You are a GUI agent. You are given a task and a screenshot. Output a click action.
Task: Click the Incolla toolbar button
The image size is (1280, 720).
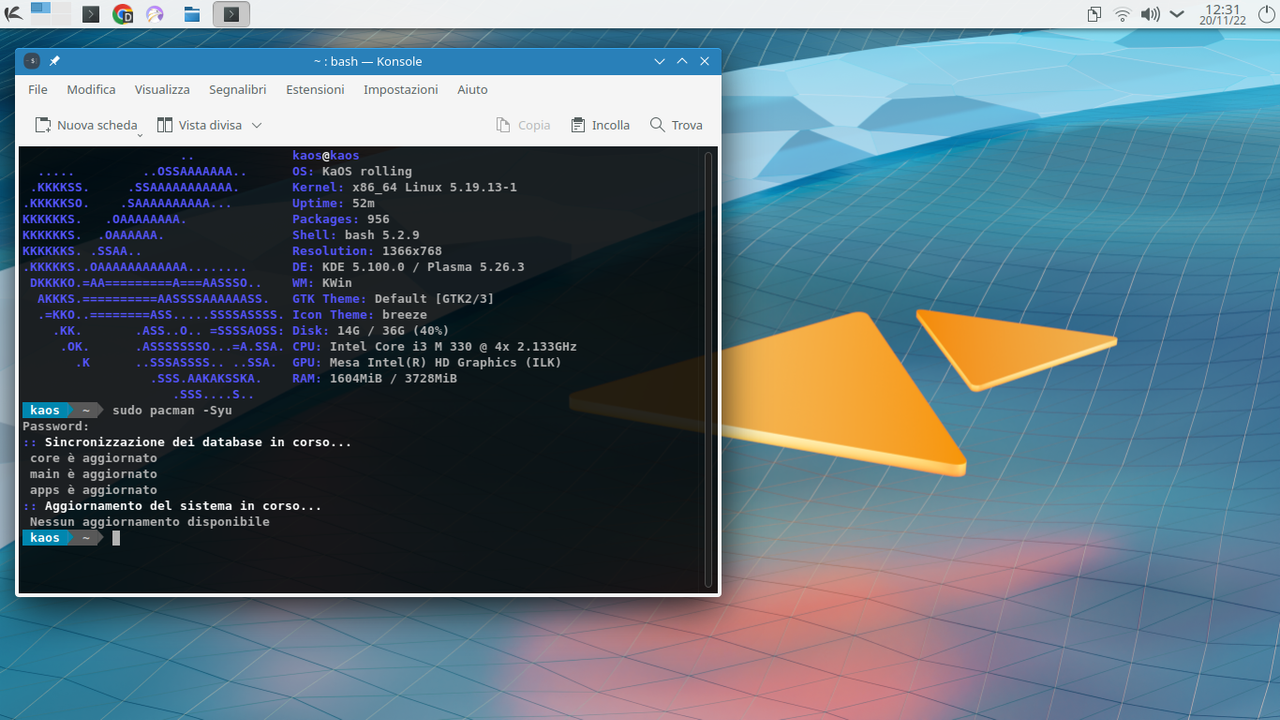pyautogui.click(x=600, y=125)
